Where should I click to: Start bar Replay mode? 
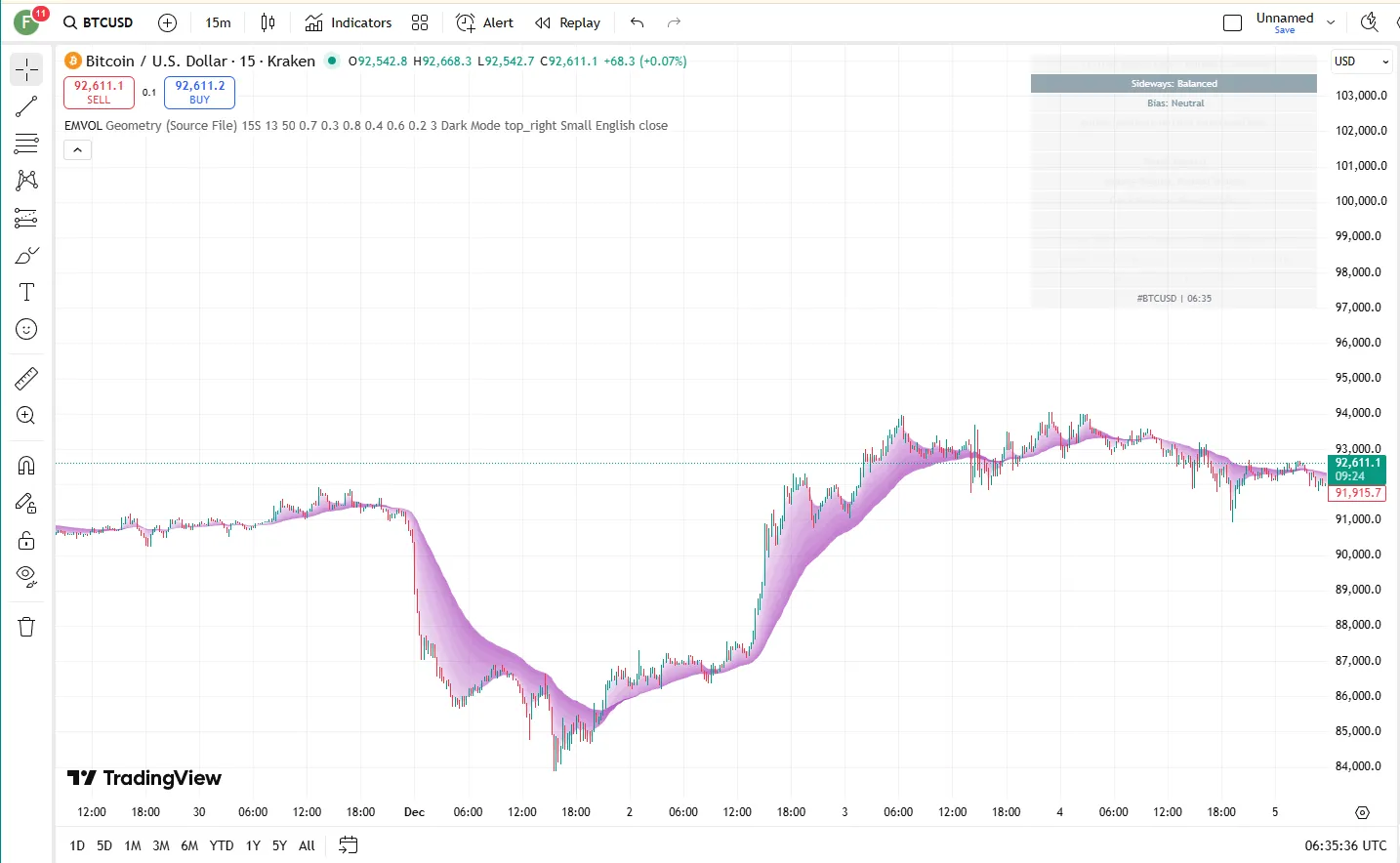(567, 22)
